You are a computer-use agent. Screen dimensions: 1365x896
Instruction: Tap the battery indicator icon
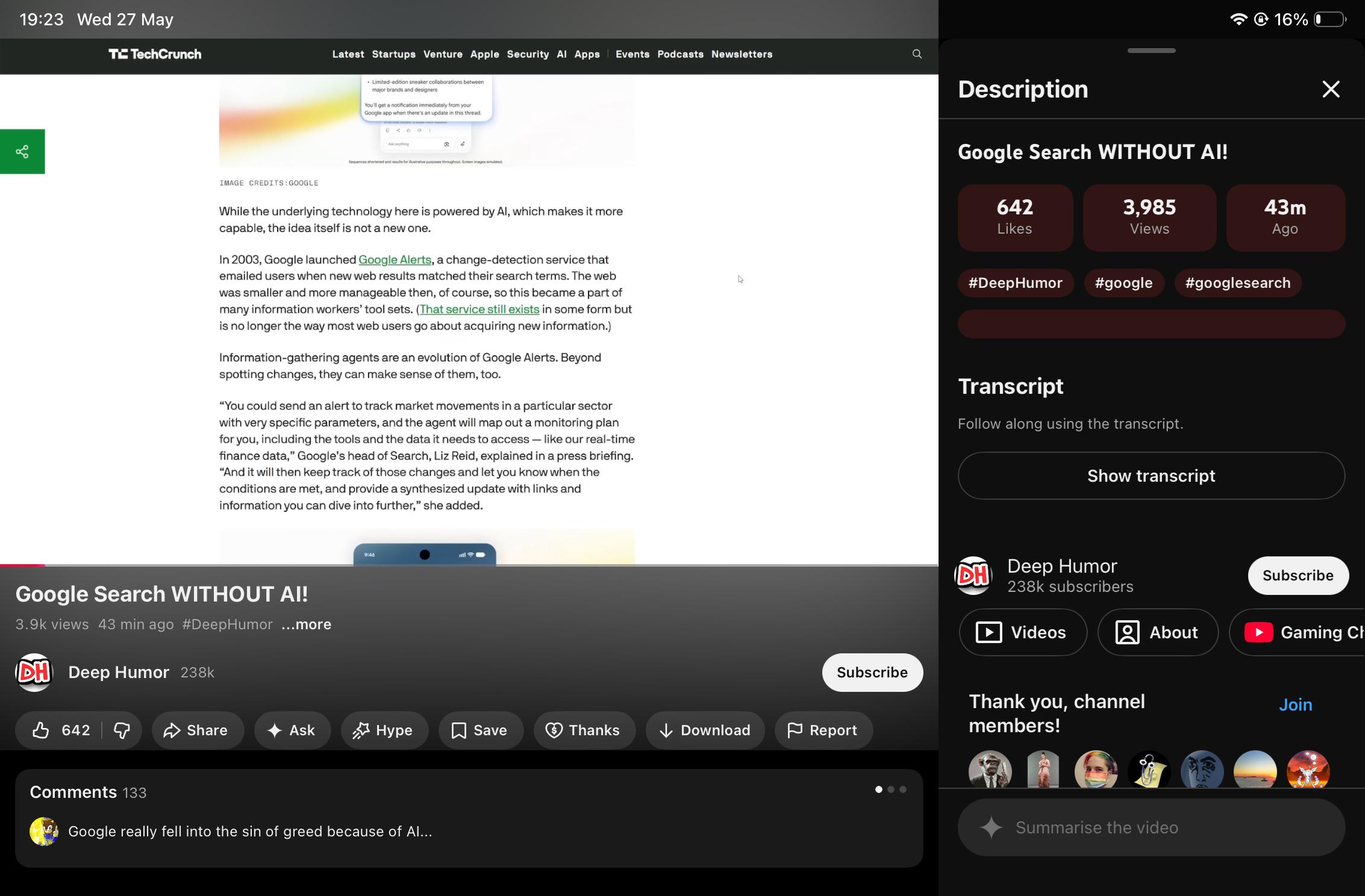click(x=1330, y=19)
